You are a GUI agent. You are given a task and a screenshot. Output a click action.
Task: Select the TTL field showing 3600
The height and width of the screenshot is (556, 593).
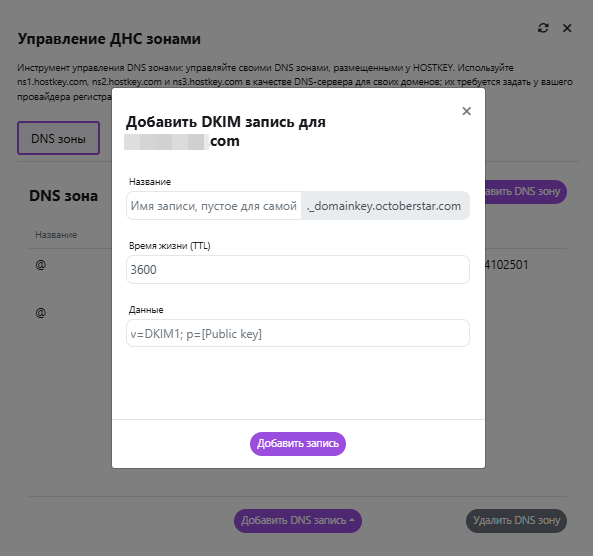click(x=298, y=269)
